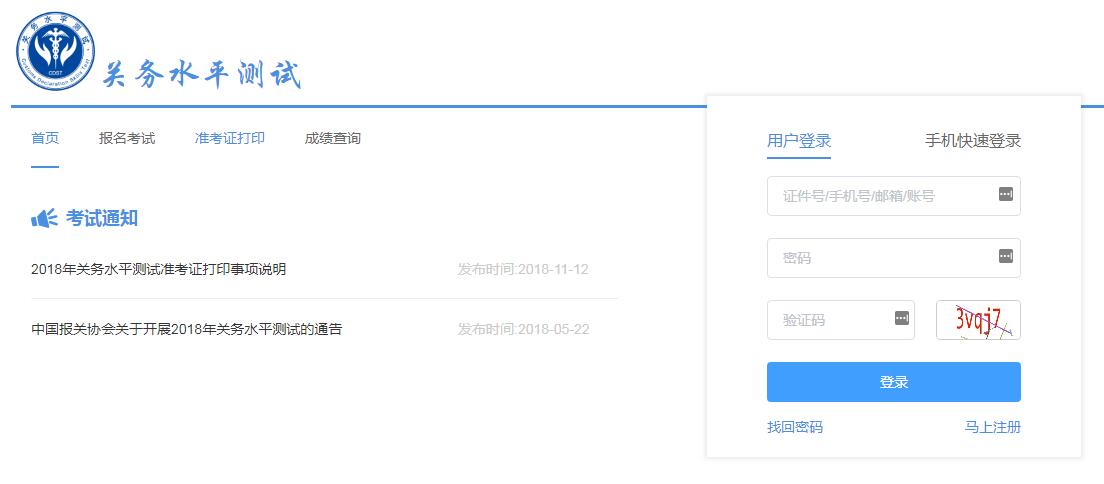This screenshot has width=1104, height=484.
Task: Select the 用户登录 login tab
Action: [799, 140]
